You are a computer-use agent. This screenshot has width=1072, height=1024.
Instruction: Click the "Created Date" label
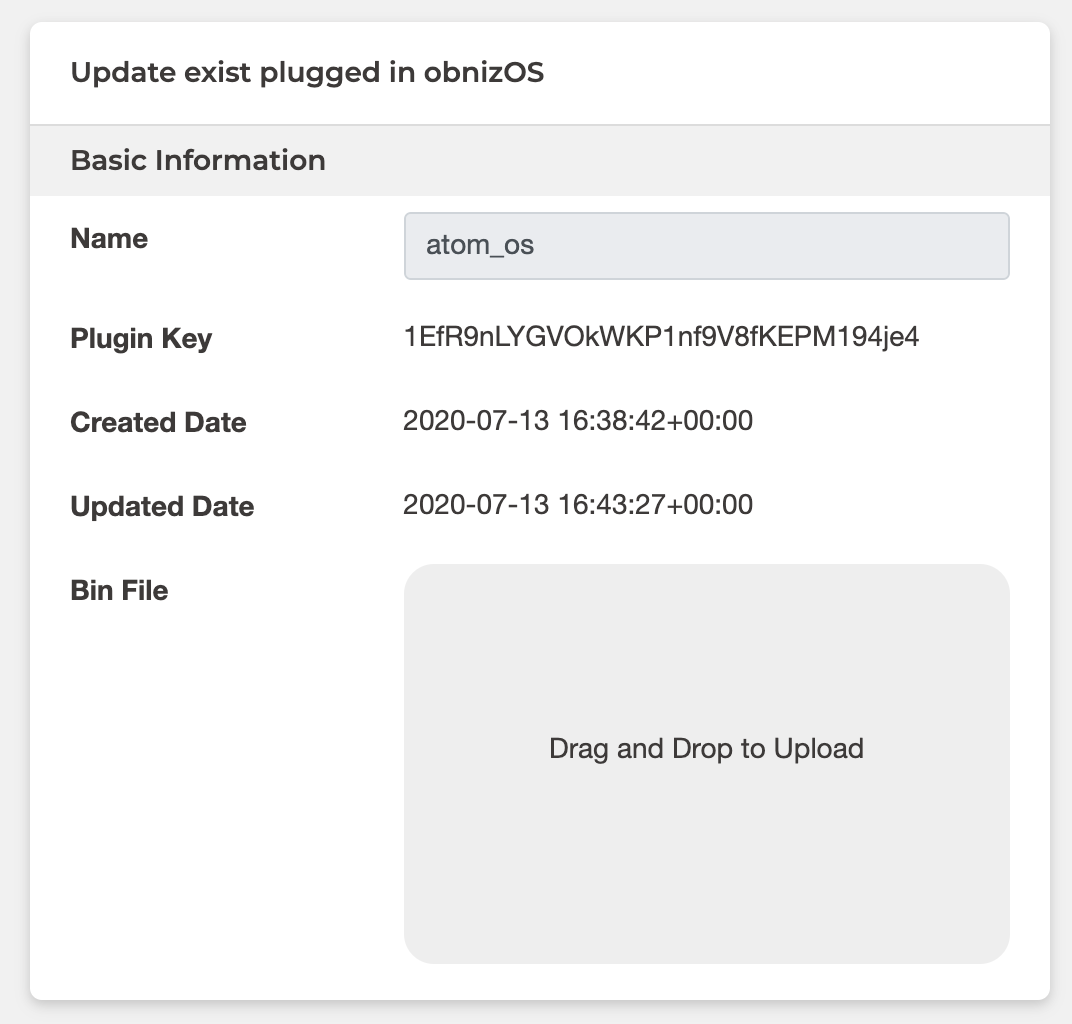coord(158,422)
